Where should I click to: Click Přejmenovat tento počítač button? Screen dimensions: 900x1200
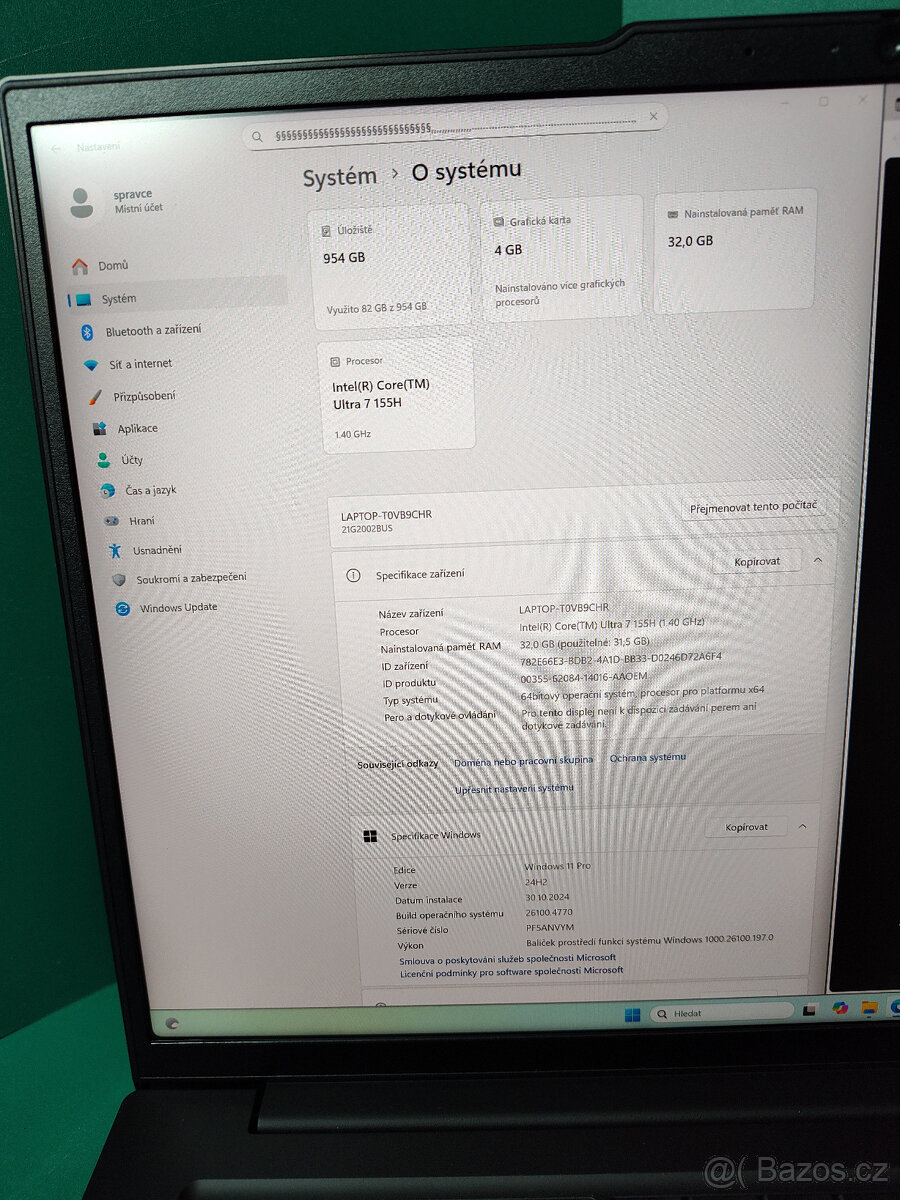point(751,507)
